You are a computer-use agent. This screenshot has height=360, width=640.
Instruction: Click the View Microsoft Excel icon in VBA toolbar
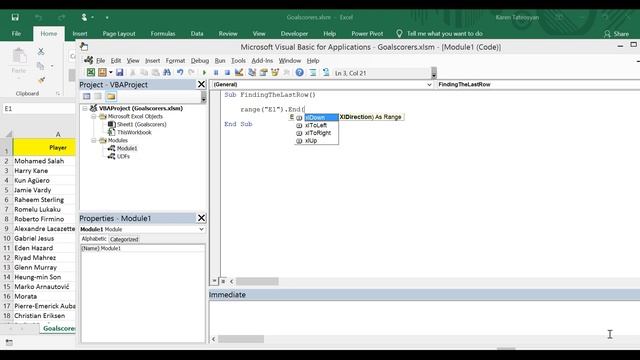[x=91, y=73]
